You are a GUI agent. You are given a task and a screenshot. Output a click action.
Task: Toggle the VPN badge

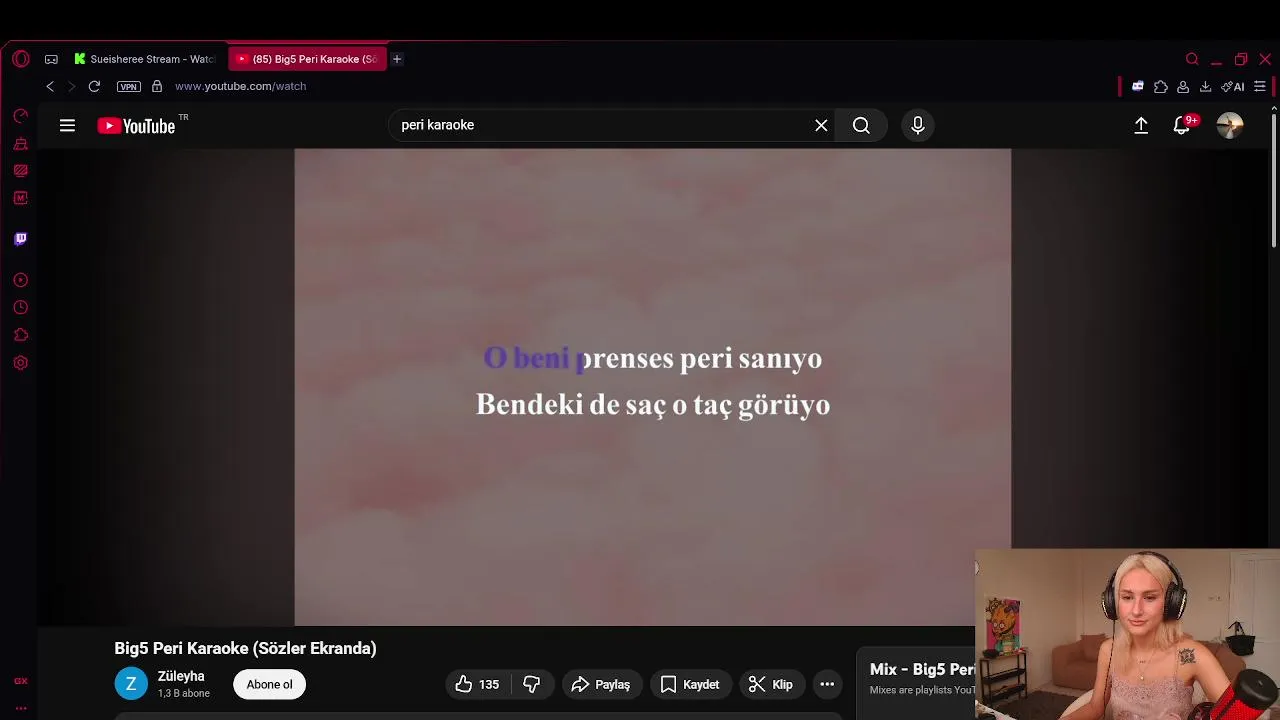point(129,86)
